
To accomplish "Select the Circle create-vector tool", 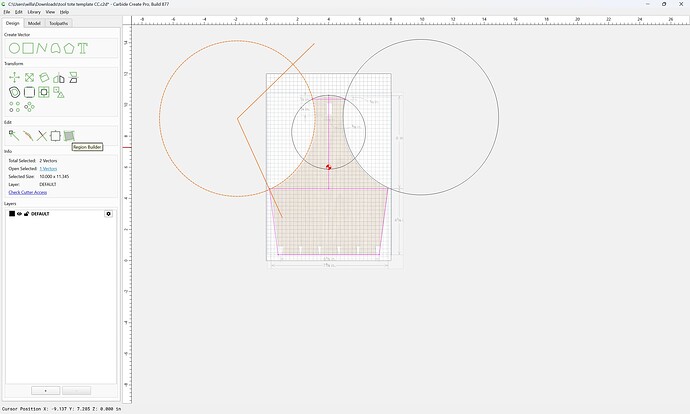I will [14, 48].
